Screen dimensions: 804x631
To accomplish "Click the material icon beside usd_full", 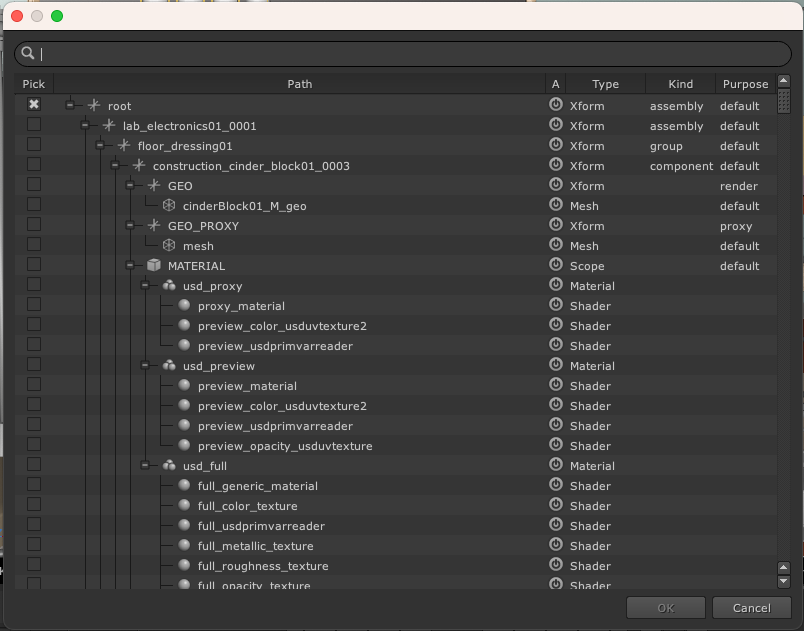I will pos(169,465).
